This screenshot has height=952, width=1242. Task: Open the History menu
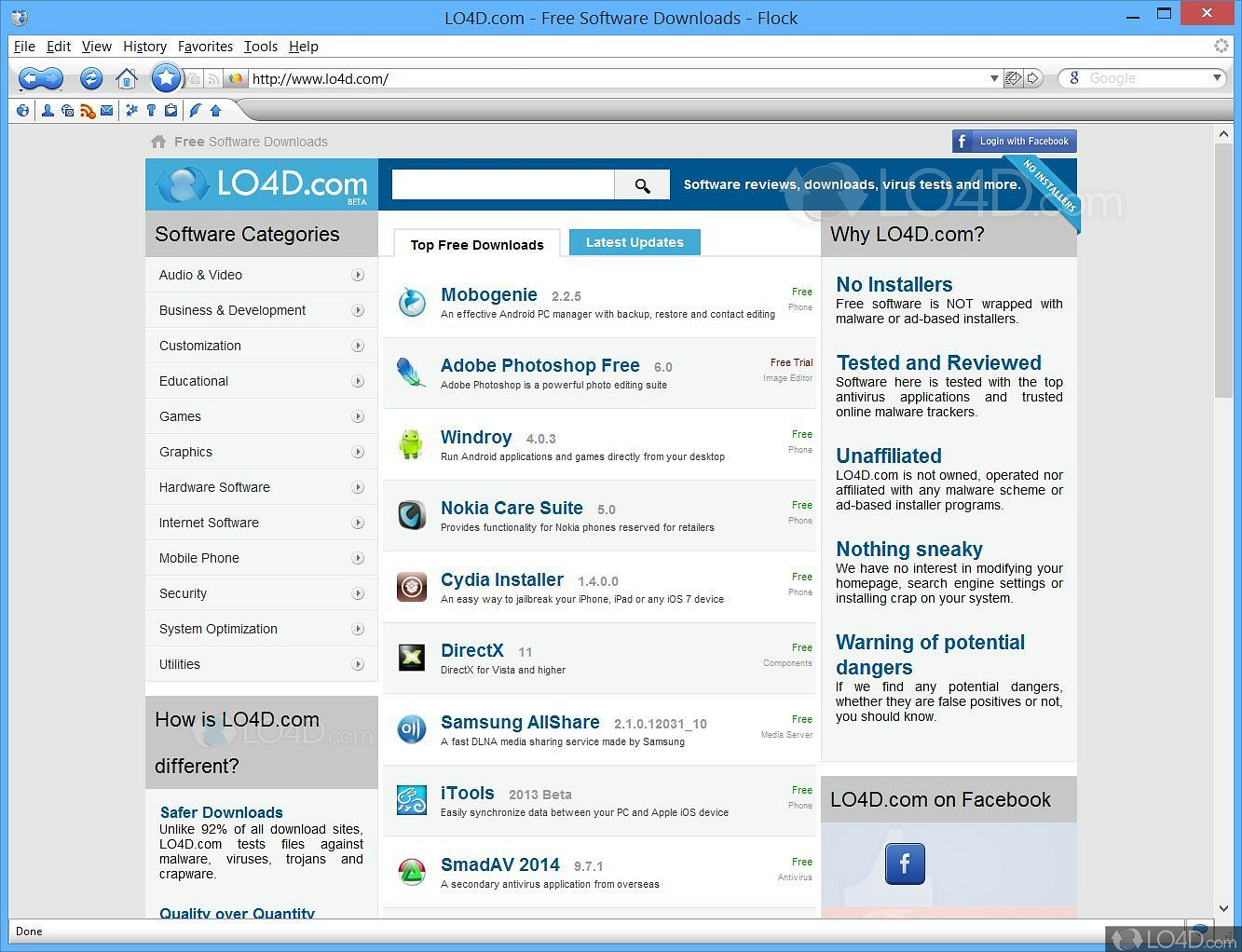[x=144, y=46]
